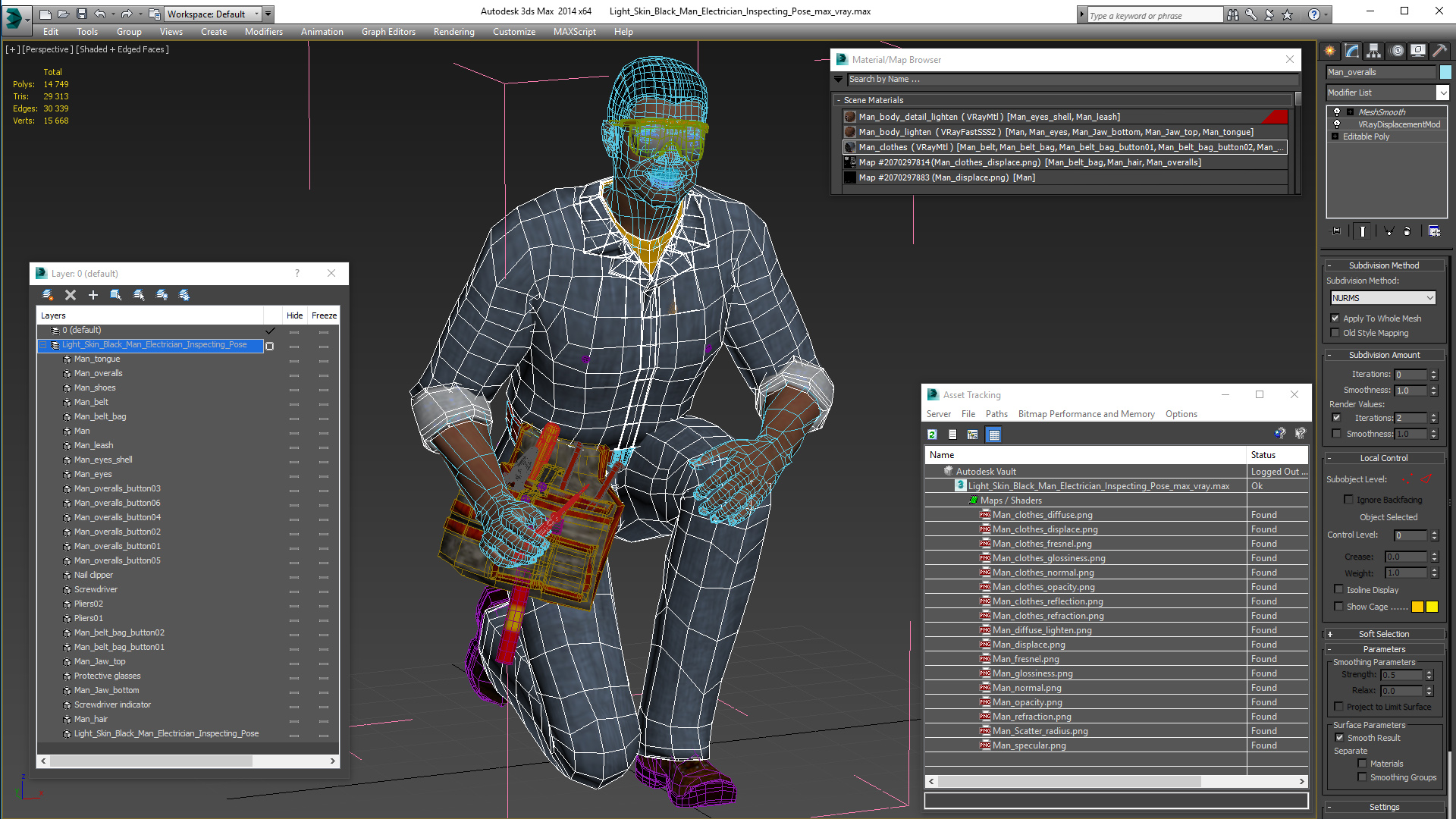Open the Workspace Default dropdown
Image resolution: width=1456 pixels, height=819 pixels.
(214, 14)
